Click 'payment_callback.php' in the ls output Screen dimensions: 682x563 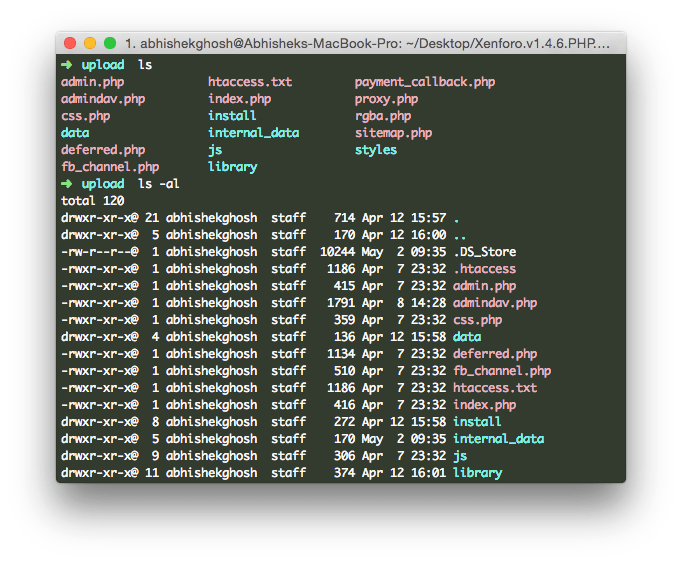coord(425,82)
